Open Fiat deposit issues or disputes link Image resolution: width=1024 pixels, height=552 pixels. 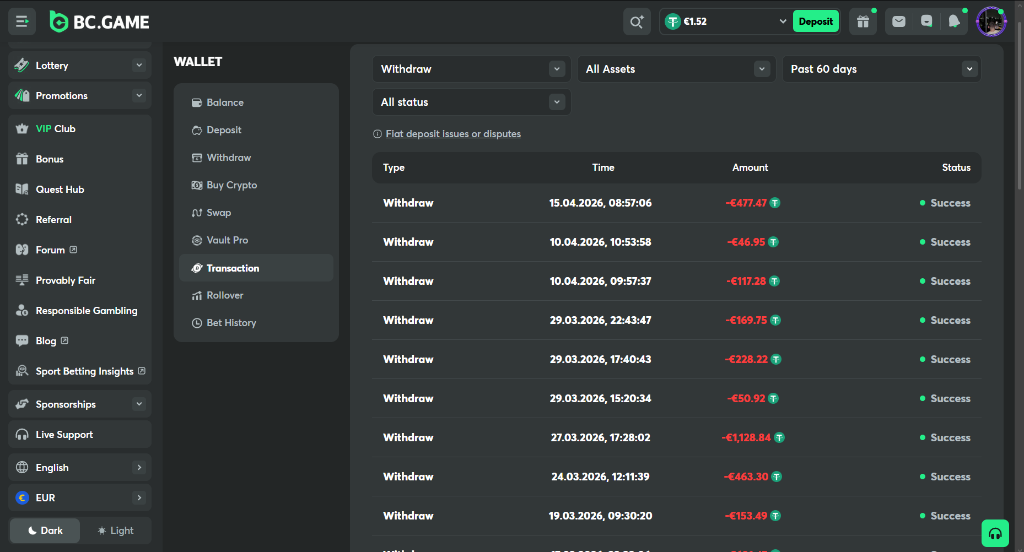pos(453,134)
